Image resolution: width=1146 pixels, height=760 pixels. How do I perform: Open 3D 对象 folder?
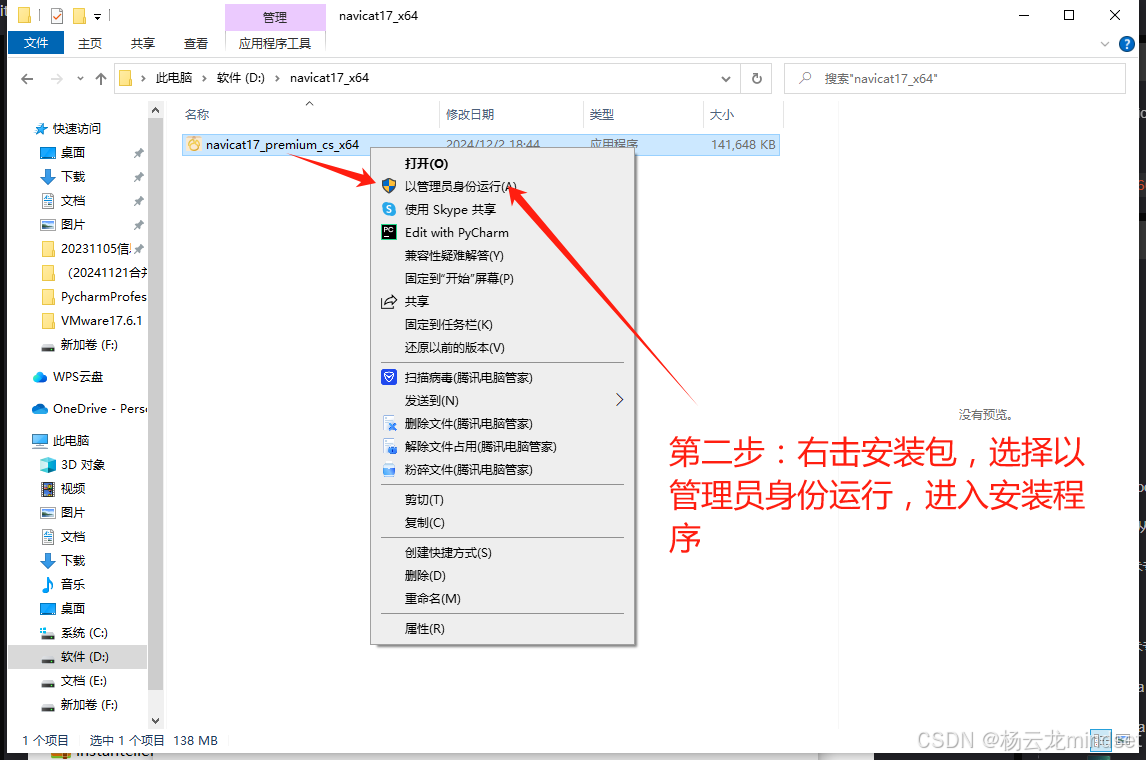point(83,465)
